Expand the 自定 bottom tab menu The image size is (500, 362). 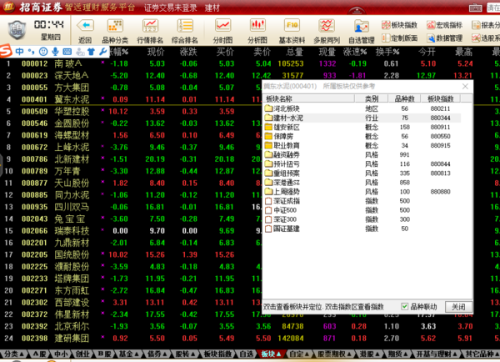[299, 354]
